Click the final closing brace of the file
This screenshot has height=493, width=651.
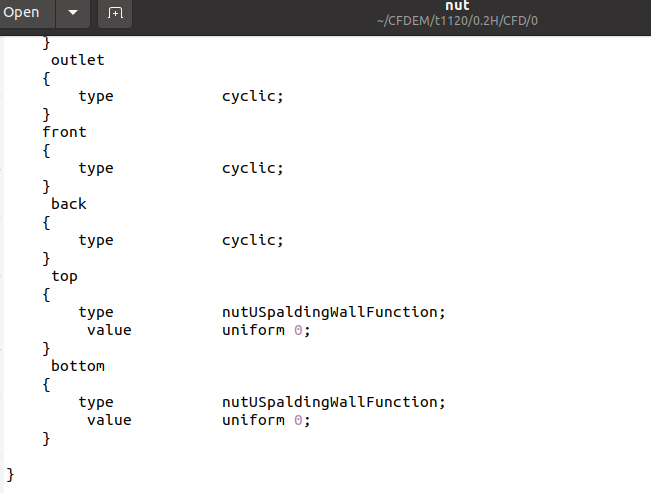tap(10, 474)
